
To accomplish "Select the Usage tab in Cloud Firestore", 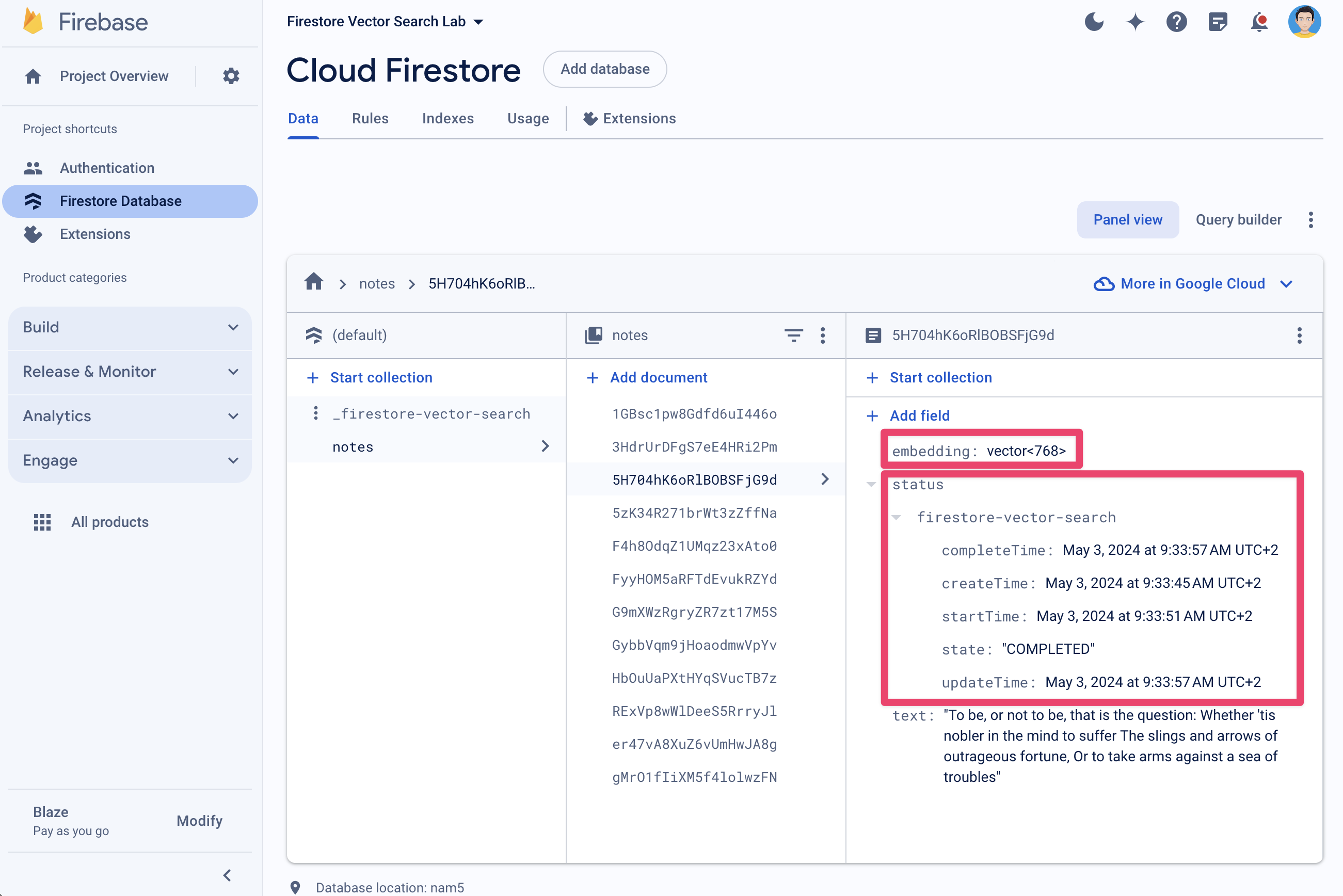I will (x=528, y=118).
